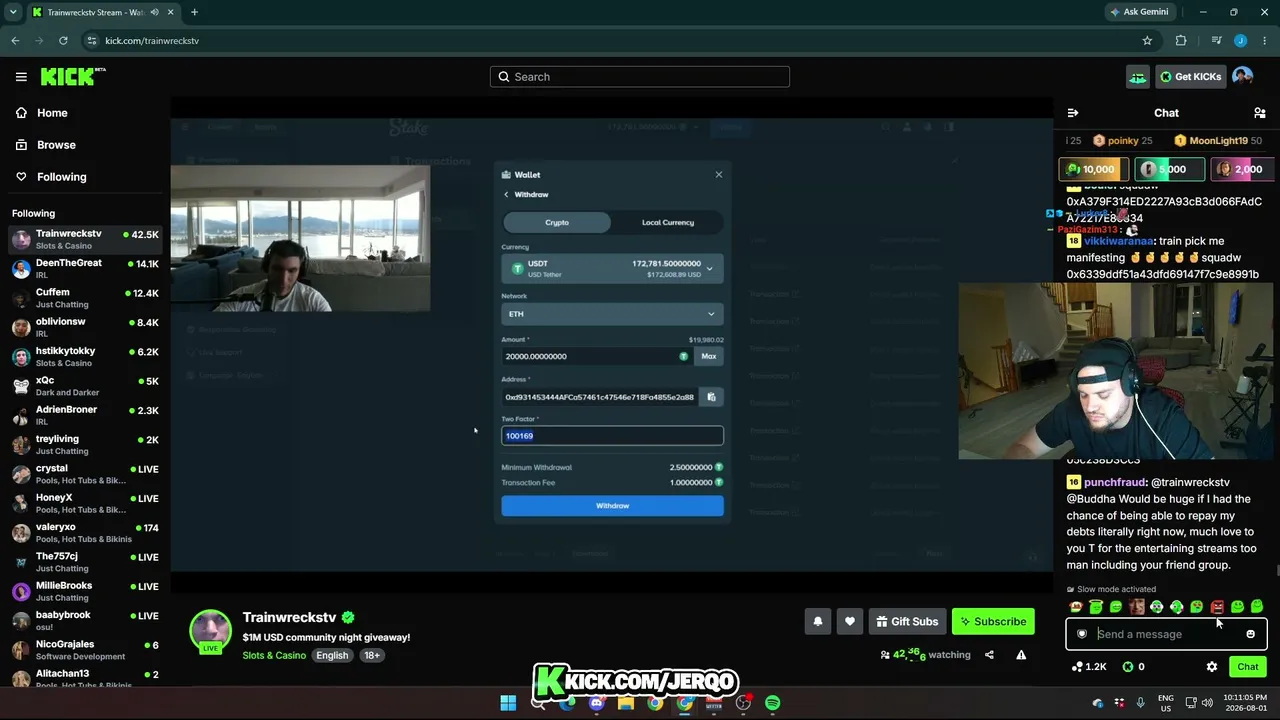Open the 1.2K channel points balance
Image resolution: width=1280 pixels, height=720 pixels.
(x=1089, y=667)
